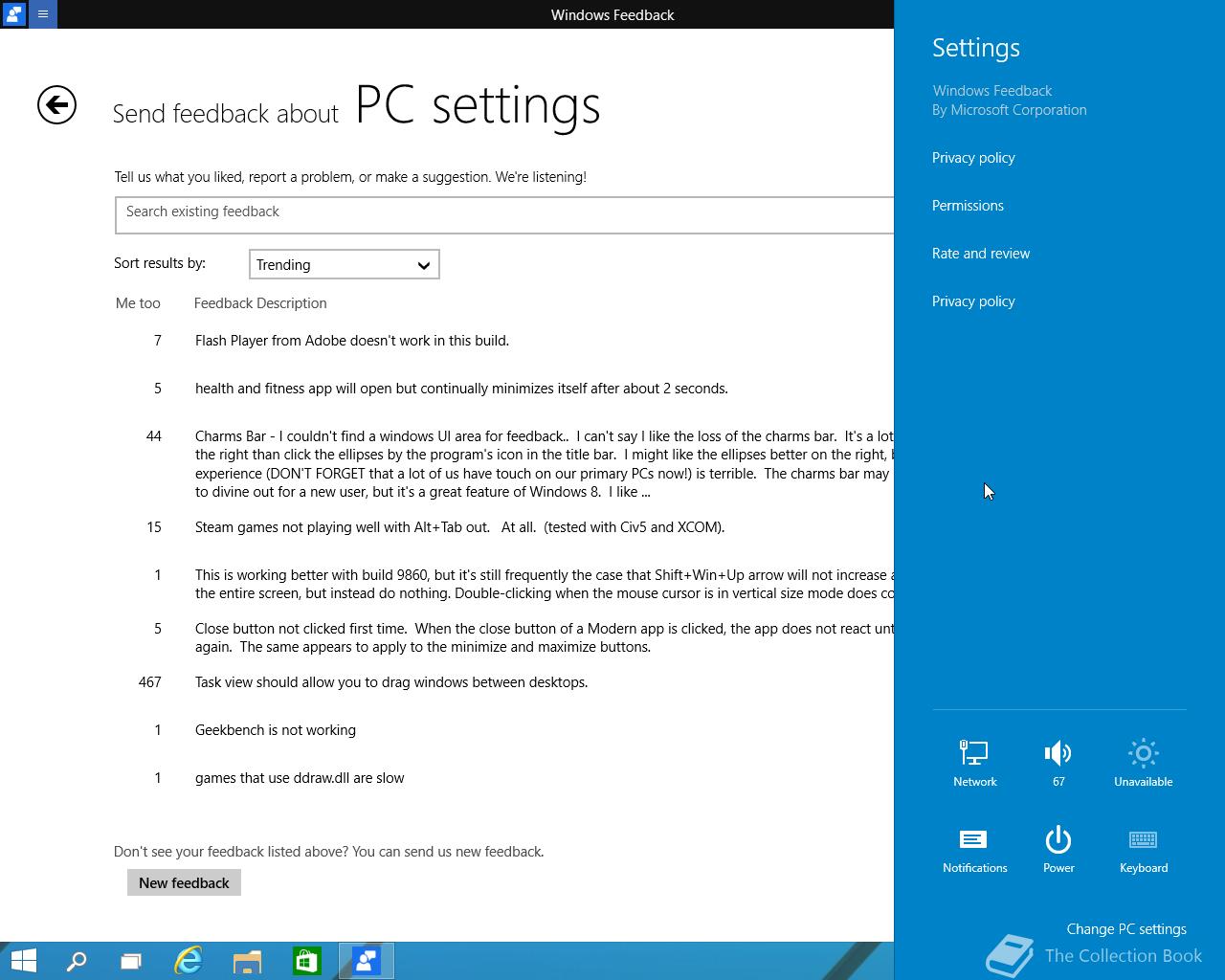Image resolution: width=1225 pixels, height=980 pixels.
Task: Open Task View icon on taskbar
Action: [x=131, y=961]
